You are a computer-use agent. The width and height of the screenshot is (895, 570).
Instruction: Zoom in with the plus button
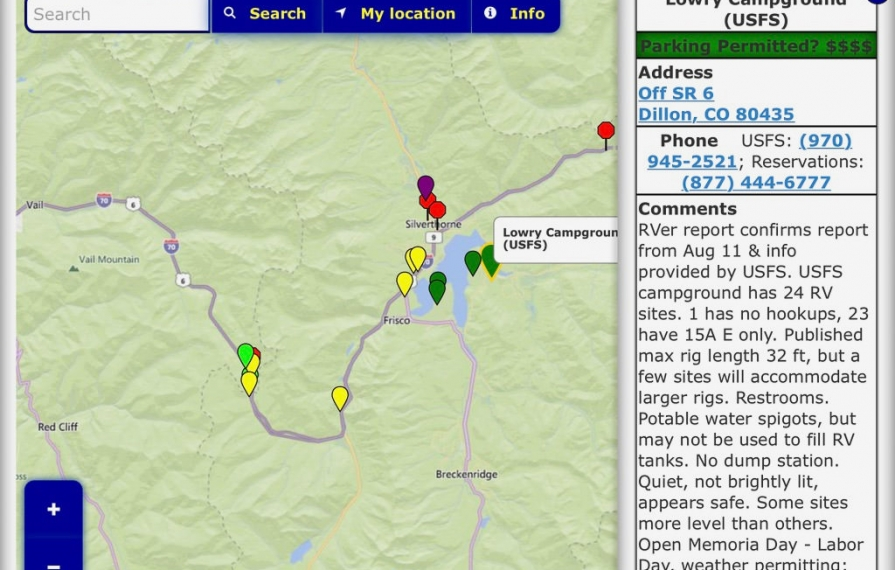pyautogui.click(x=53, y=509)
